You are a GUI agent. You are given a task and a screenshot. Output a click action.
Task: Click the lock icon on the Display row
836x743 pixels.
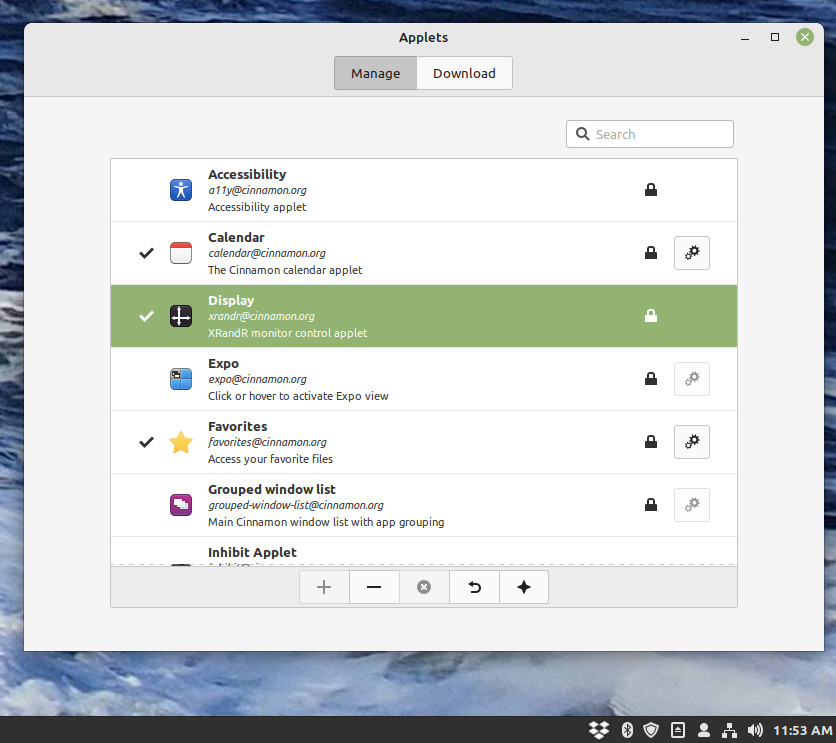click(651, 315)
